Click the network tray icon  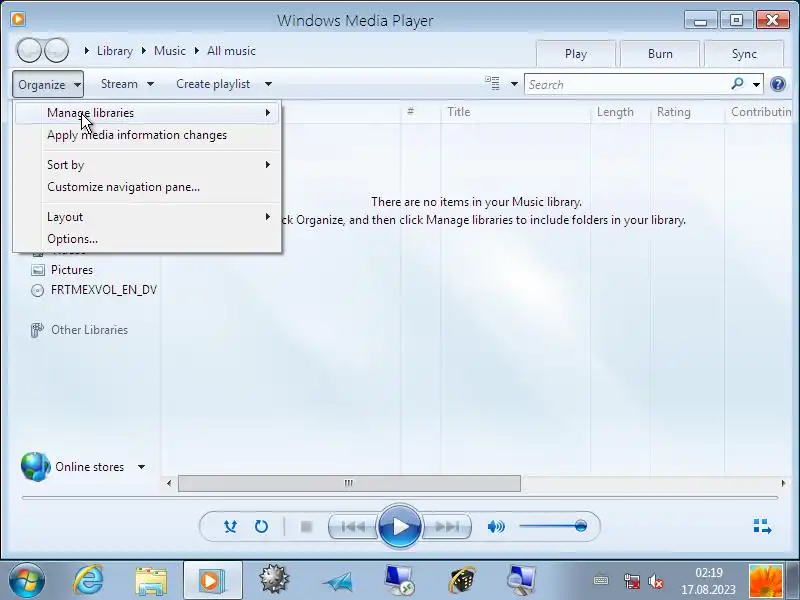632,581
